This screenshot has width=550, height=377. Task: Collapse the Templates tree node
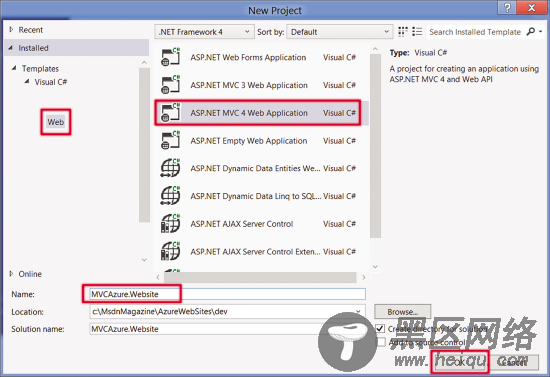[x=14, y=68]
